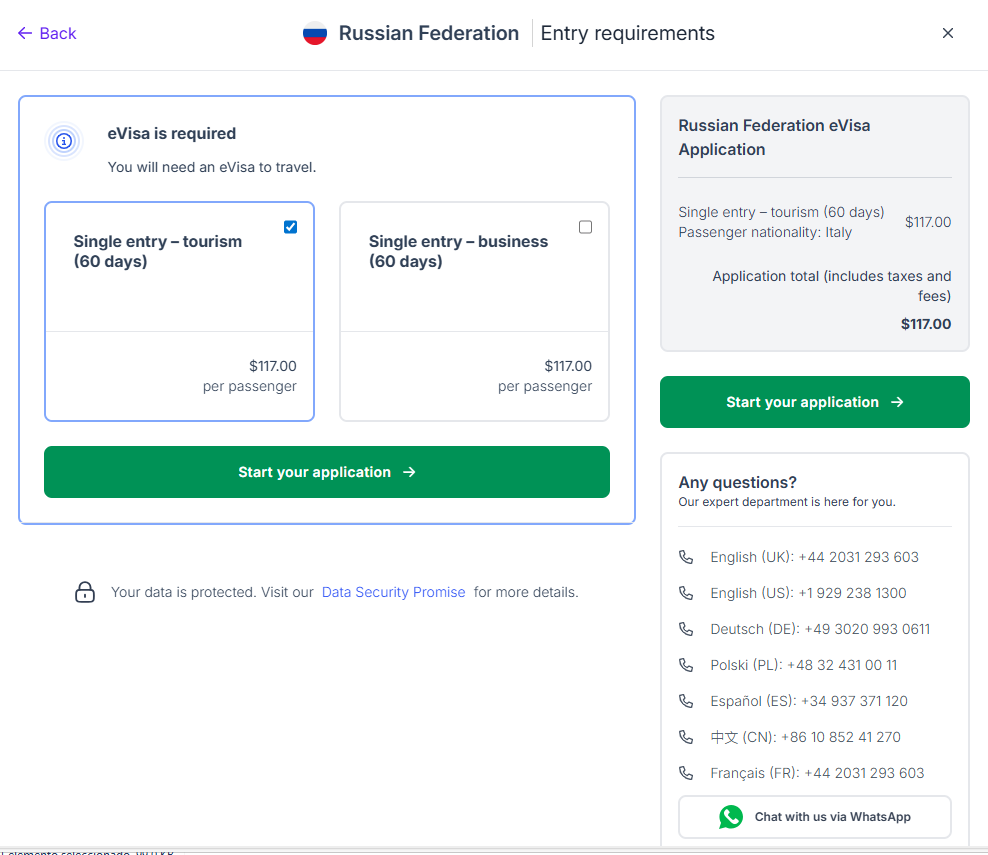Click Passenger nationality: Italy text

click(x=765, y=232)
